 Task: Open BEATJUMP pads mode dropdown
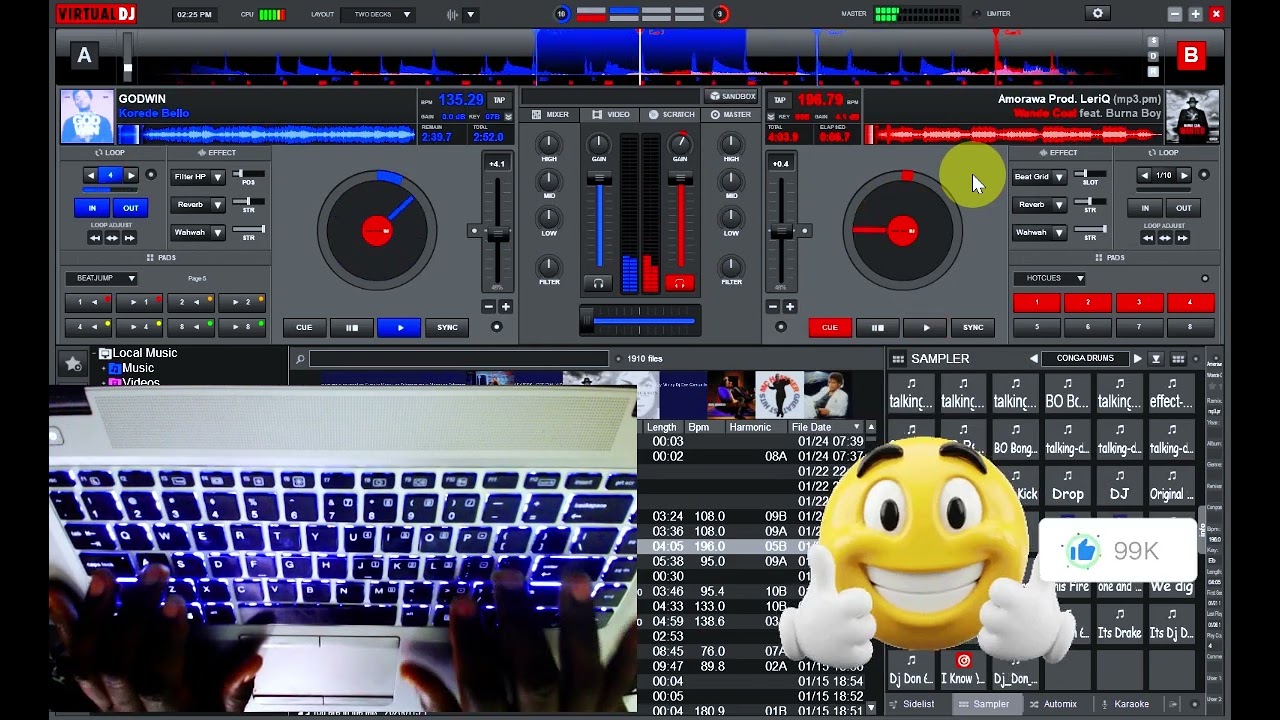point(101,278)
